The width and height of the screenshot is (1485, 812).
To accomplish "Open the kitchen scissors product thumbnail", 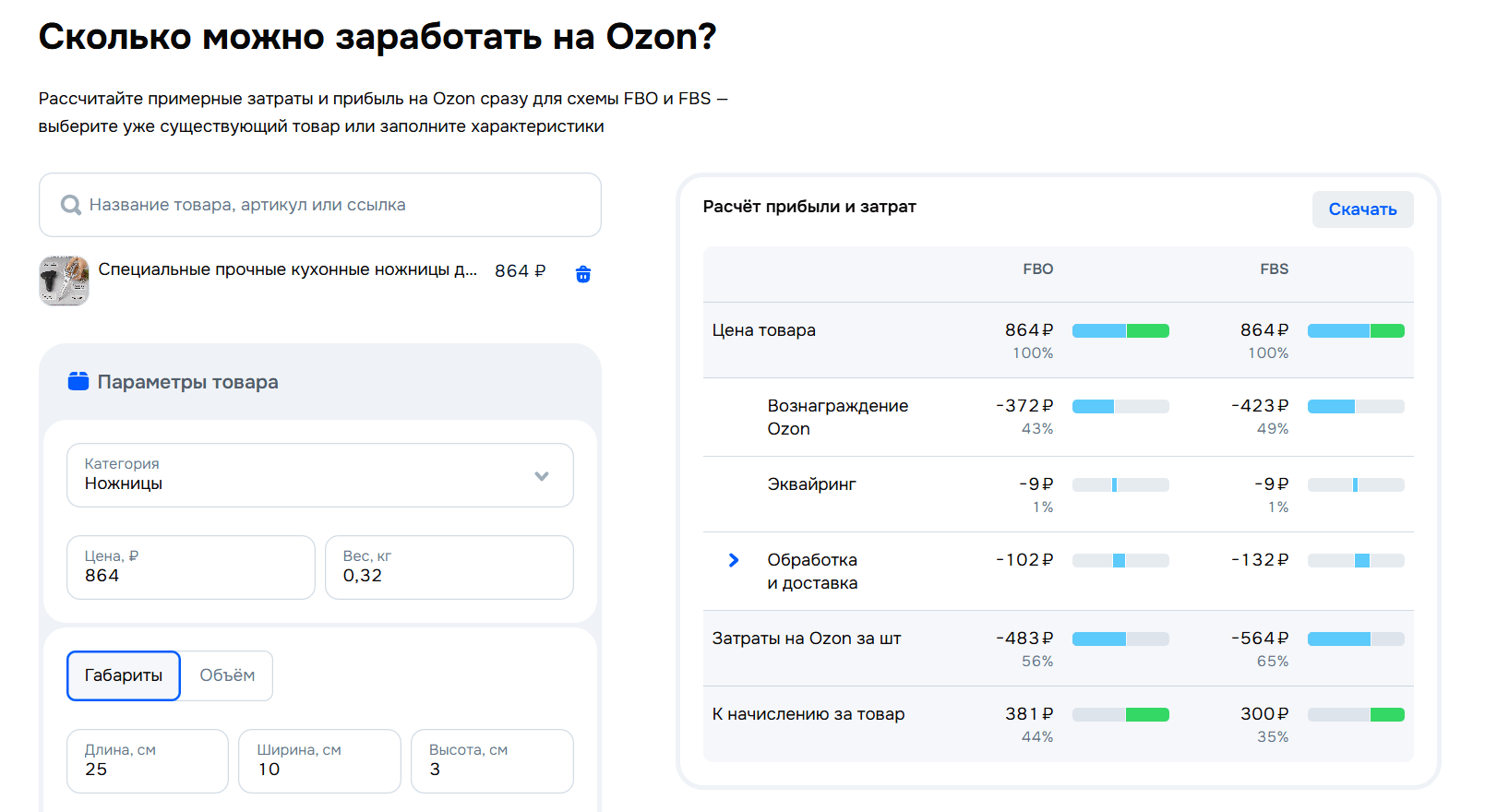I will coord(64,281).
